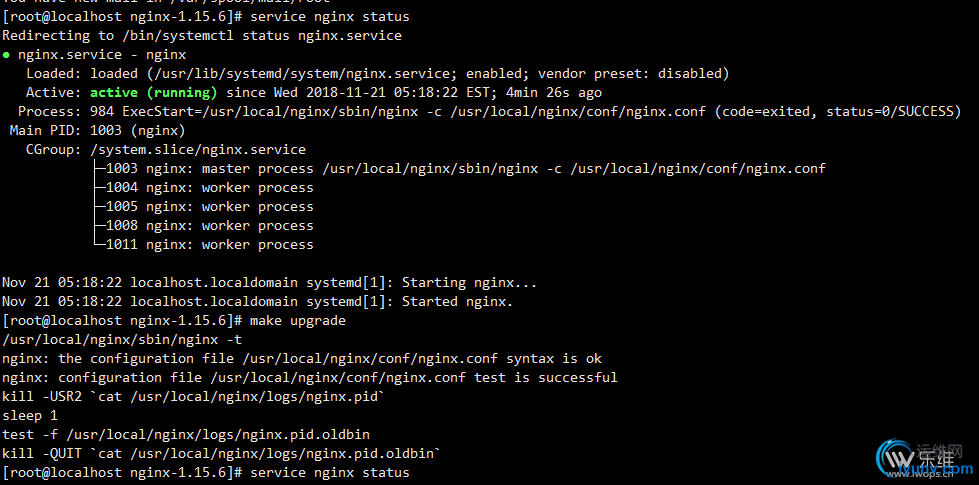979x485 pixels.
Task: Select the 1008 nginx worker process entry
Action: tap(203, 225)
